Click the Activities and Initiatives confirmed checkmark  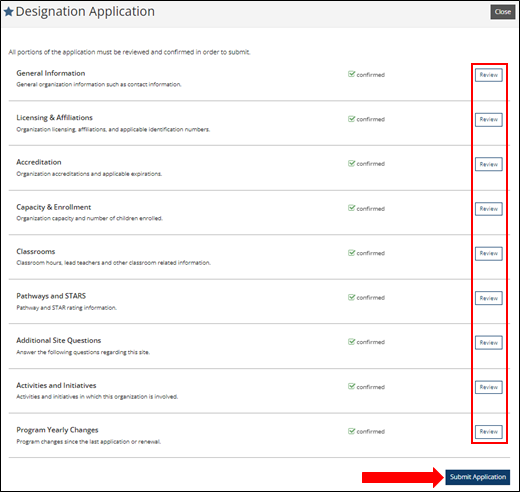coord(351,386)
